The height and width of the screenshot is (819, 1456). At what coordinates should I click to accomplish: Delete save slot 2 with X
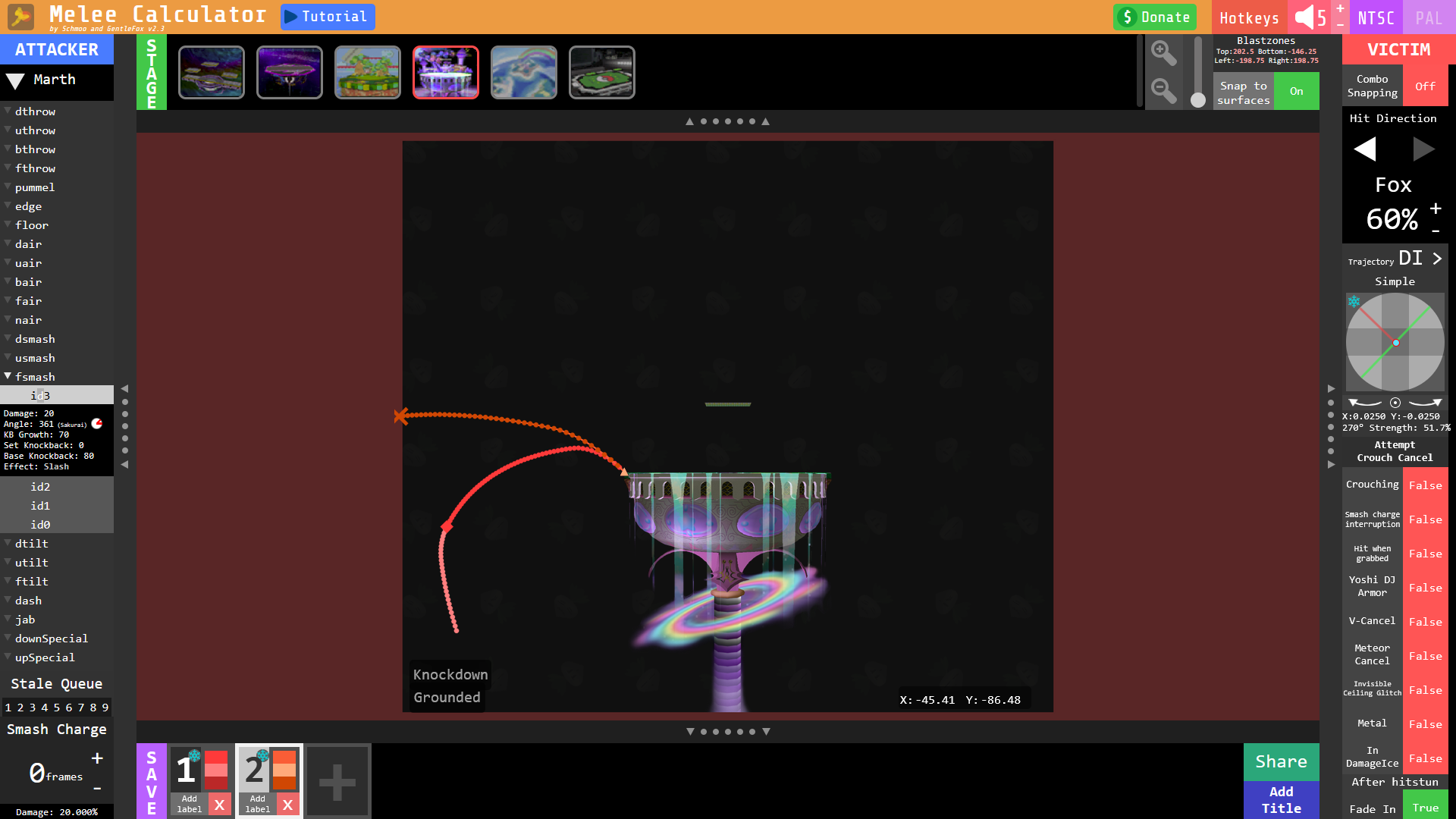(287, 805)
